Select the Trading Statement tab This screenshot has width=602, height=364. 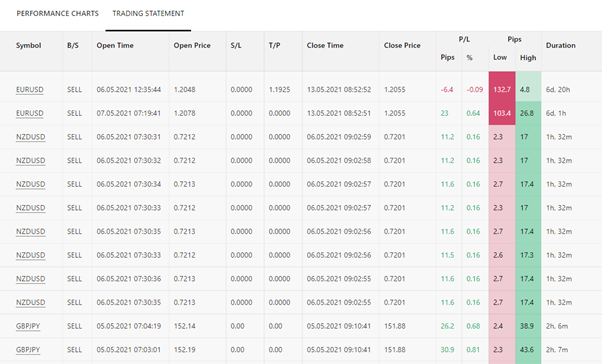click(x=148, y=13)
